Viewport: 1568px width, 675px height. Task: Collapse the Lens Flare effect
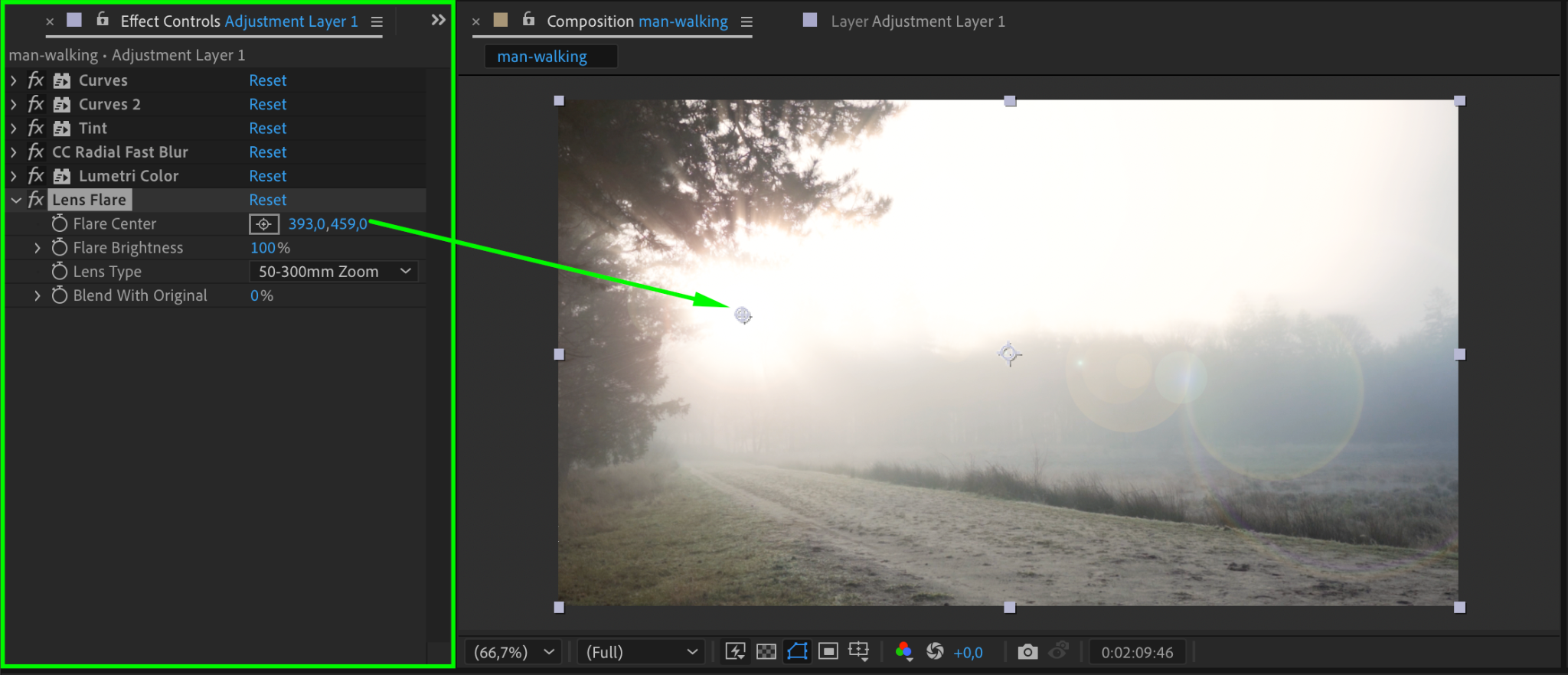(x=15, y=200)
